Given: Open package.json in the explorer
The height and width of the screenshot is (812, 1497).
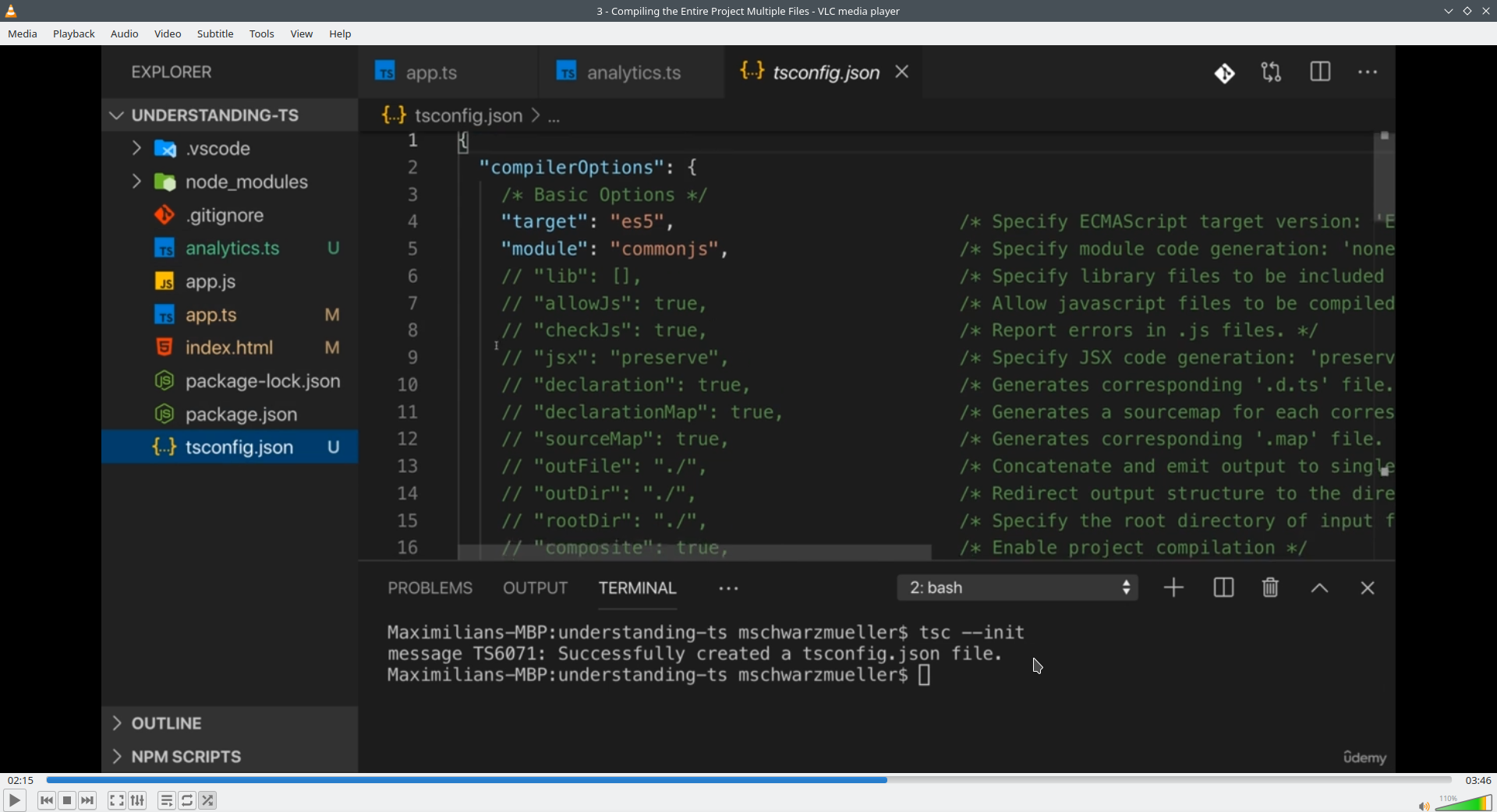Looking at the screenshot, I should pyautogui.click(x=230, y=415).
